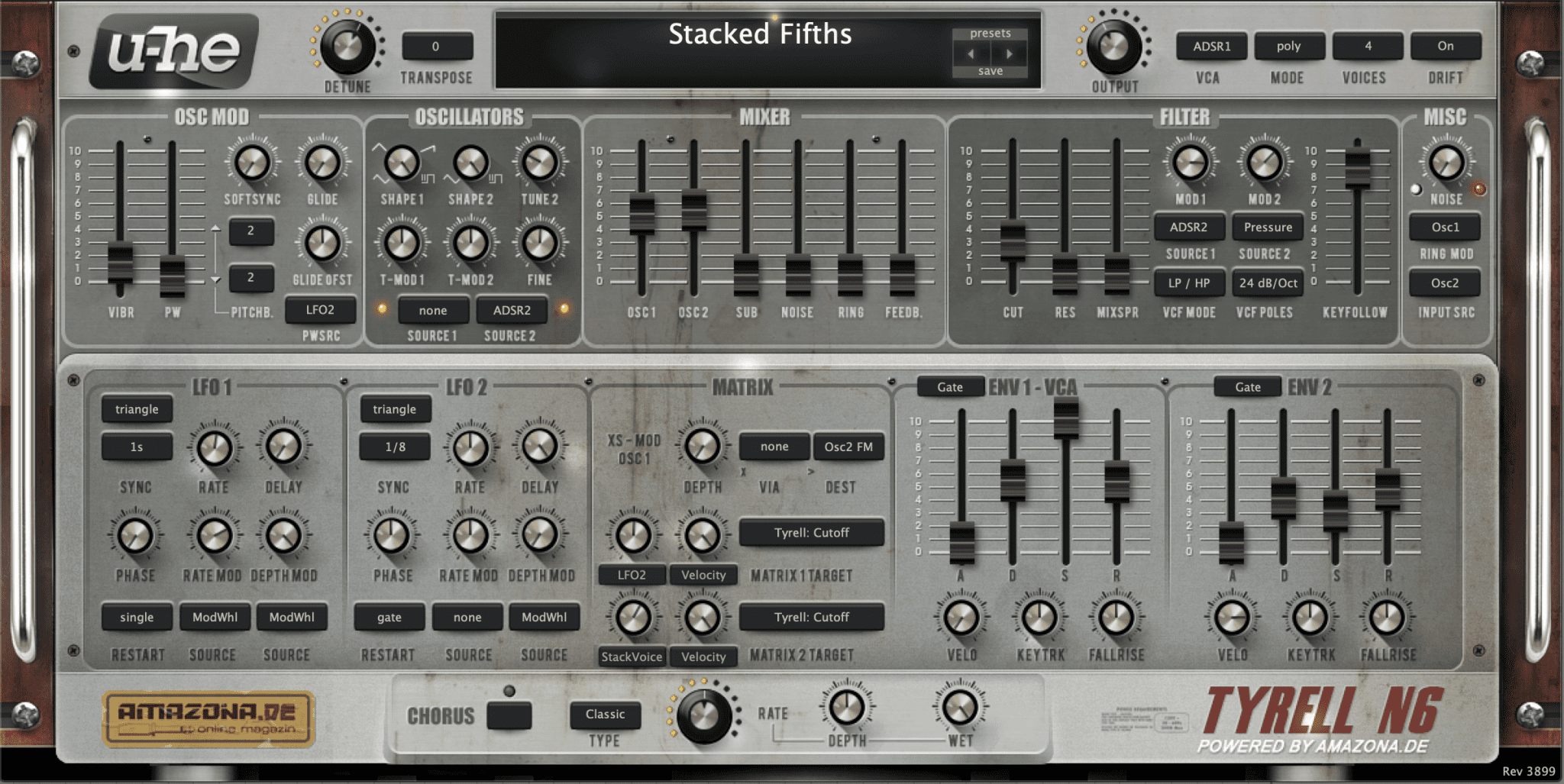Toggle the white noise type LED
The width and height of the screenshot is (1564, 784).
pyautogui.click(x=1415, y=189)
